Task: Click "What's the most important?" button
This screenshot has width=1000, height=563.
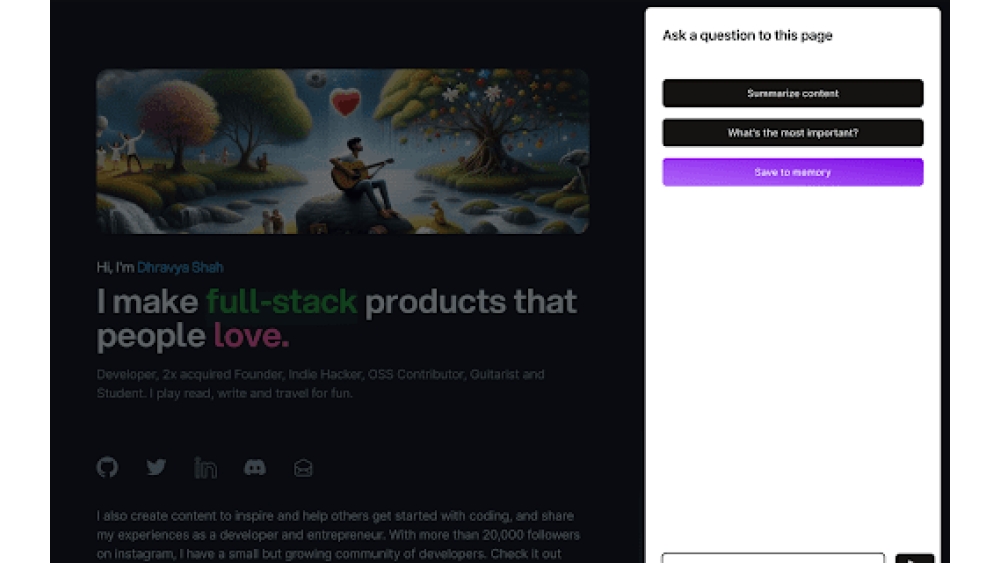Action: [x=792, y=133]
